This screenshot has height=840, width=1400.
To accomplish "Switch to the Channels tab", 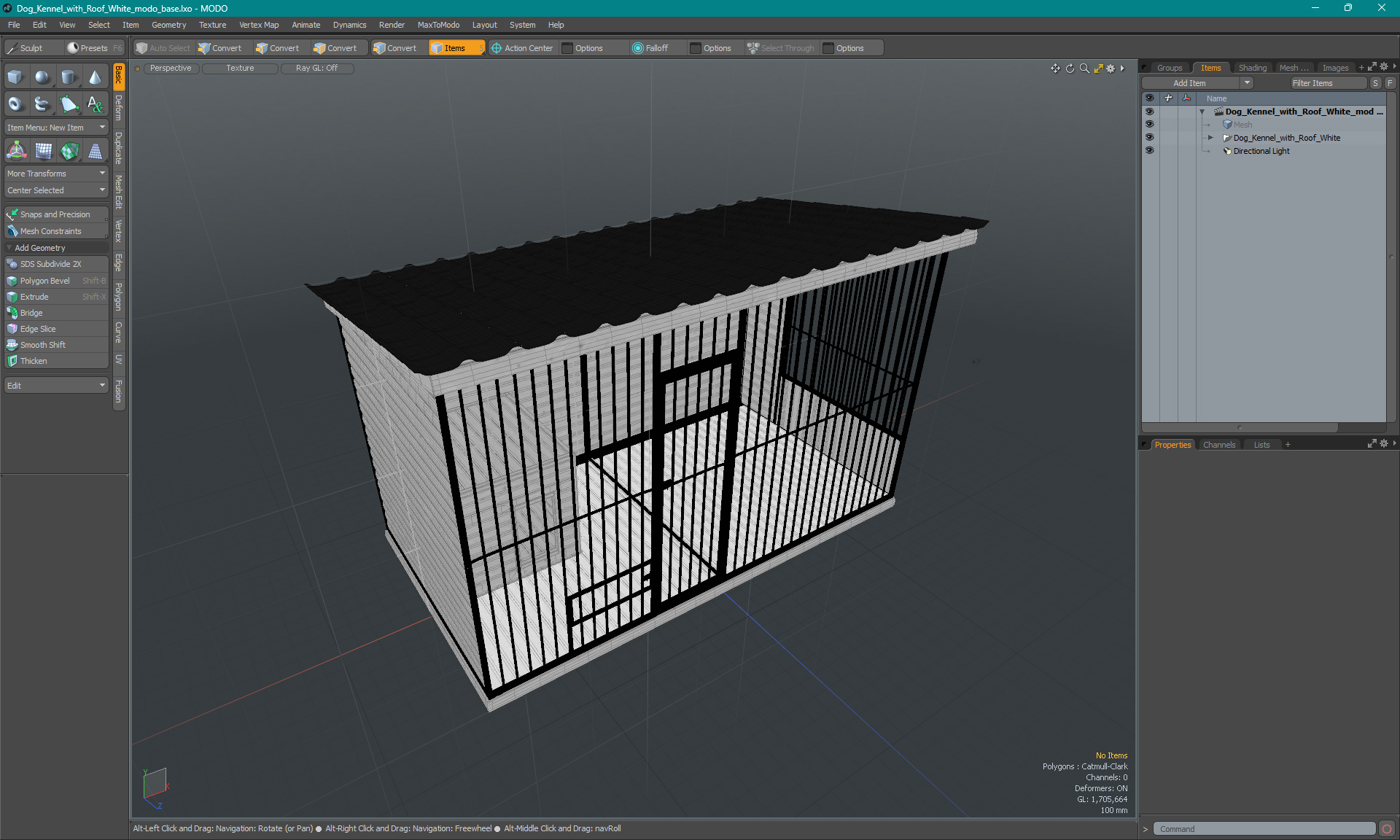I will point(1218,445).
